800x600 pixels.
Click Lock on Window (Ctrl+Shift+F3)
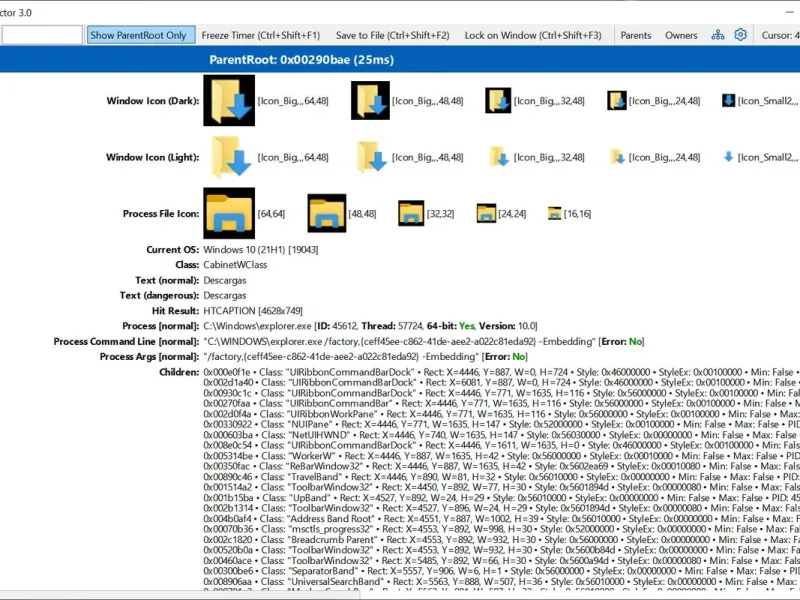533,35
